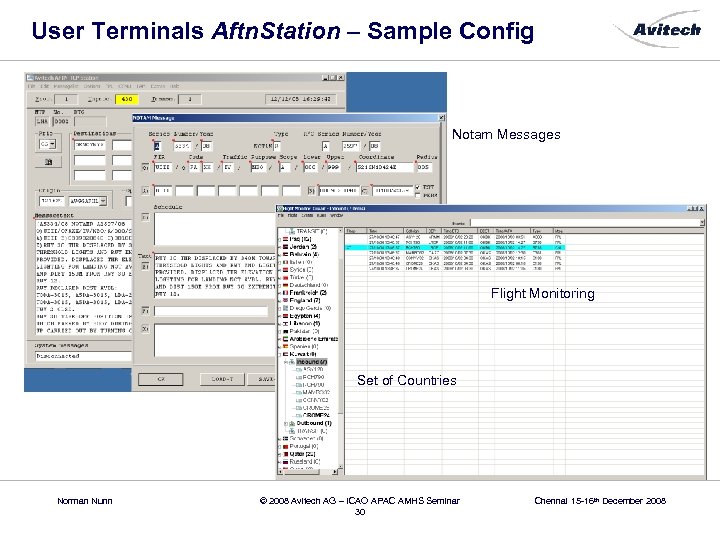This screenshot has height=540, width=720.
Task: Click the Coordinate input field
Action: tap(385, 168)
